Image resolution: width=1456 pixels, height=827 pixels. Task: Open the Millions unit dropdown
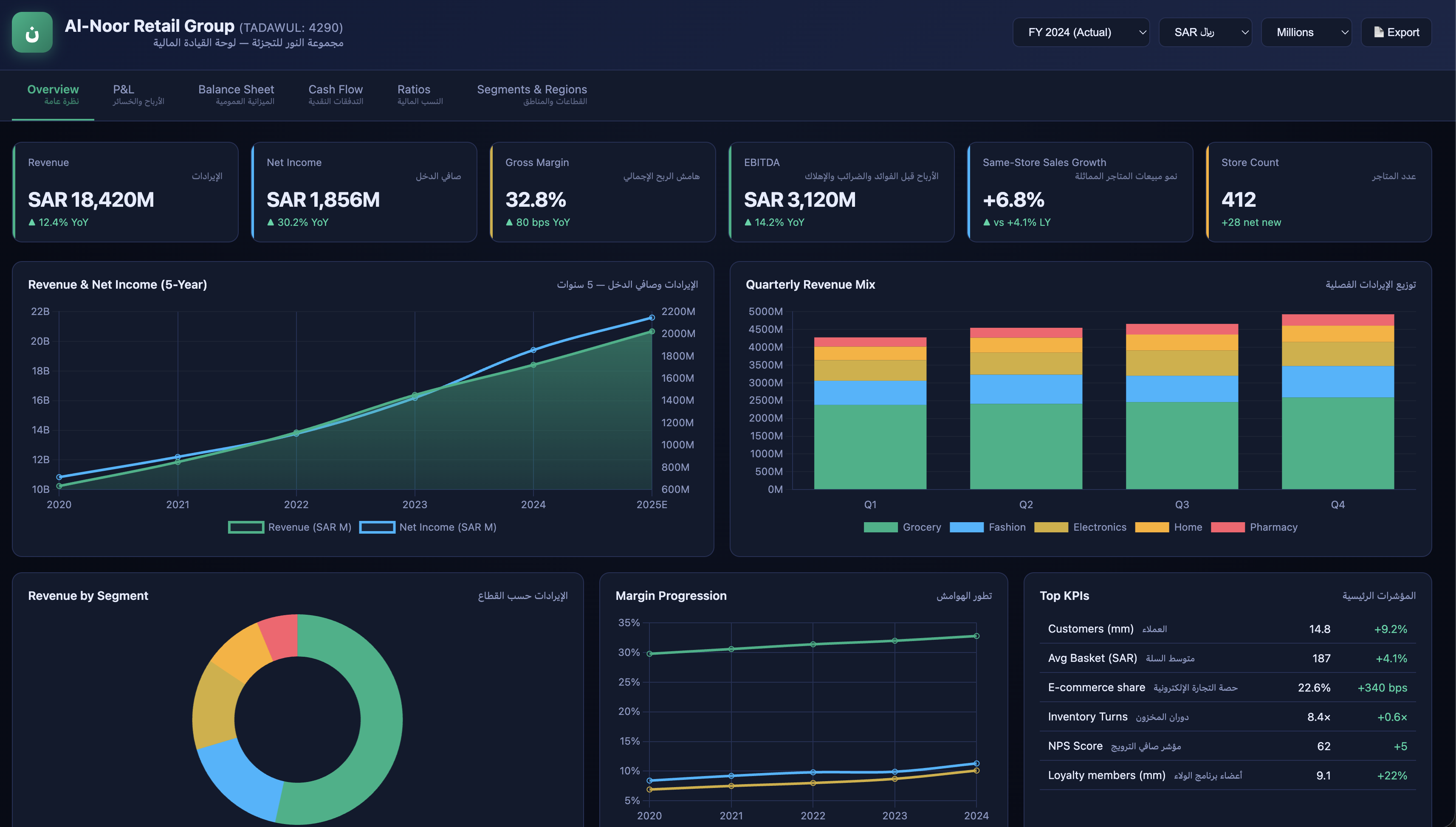point(1306,32)
